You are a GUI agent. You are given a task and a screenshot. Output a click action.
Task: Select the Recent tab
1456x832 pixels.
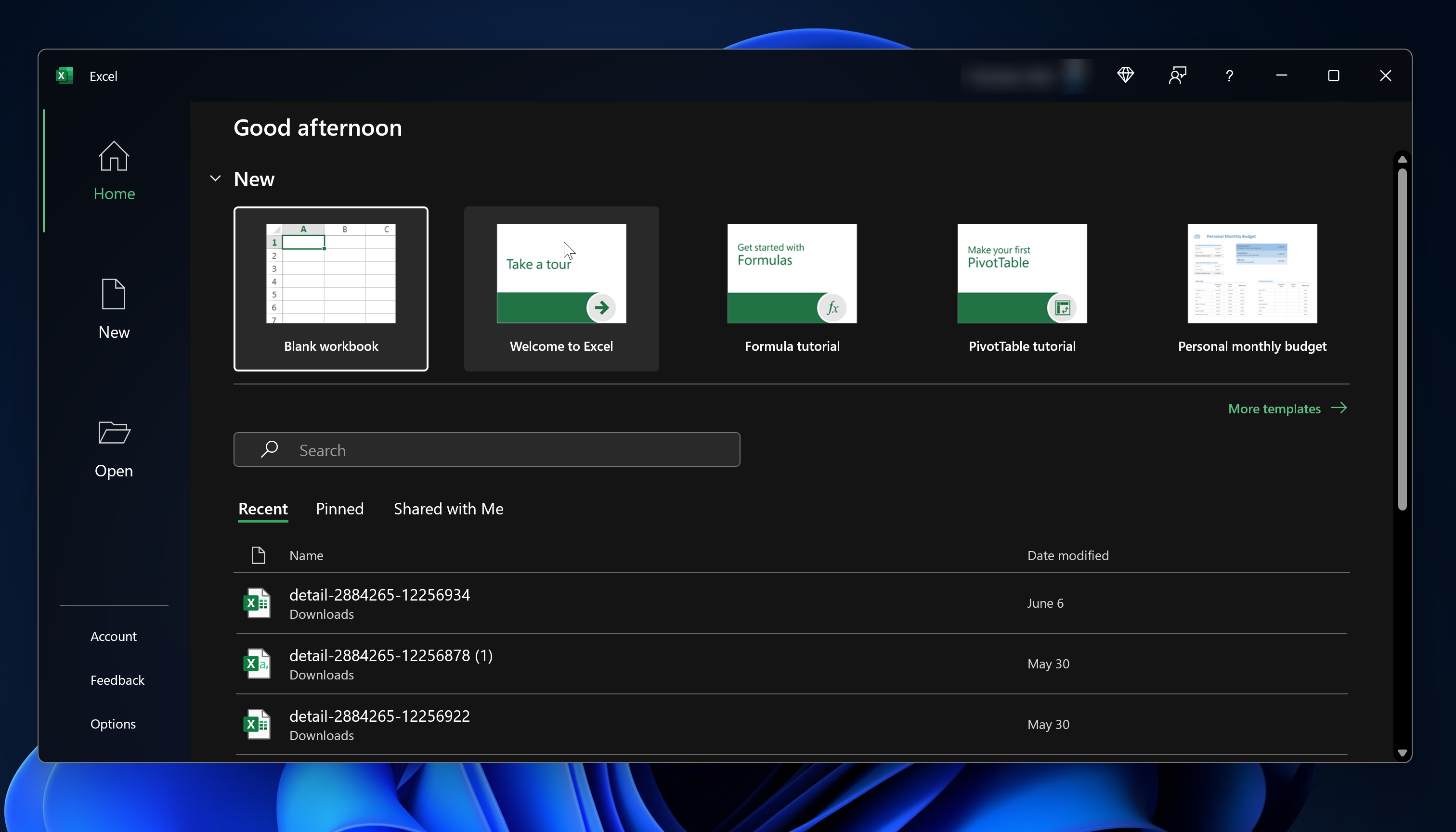[x=263, y=509]
